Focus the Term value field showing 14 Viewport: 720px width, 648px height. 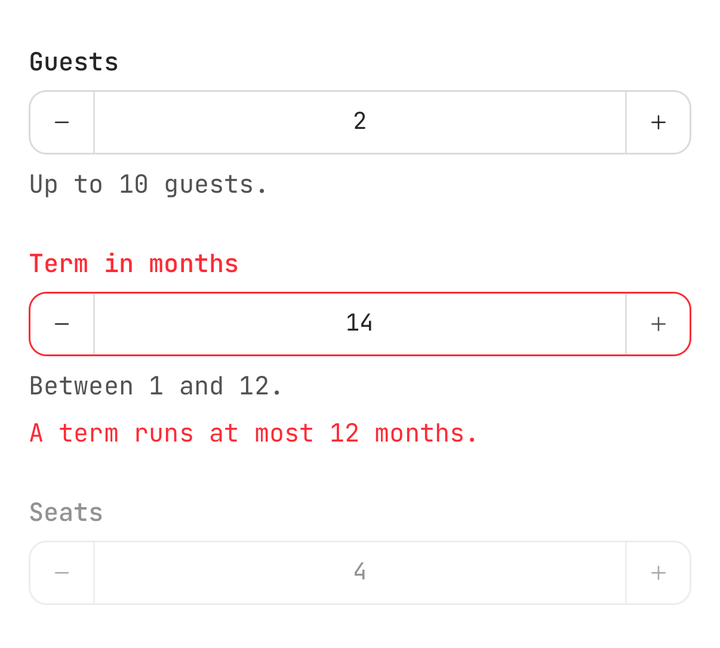(360, 324)
